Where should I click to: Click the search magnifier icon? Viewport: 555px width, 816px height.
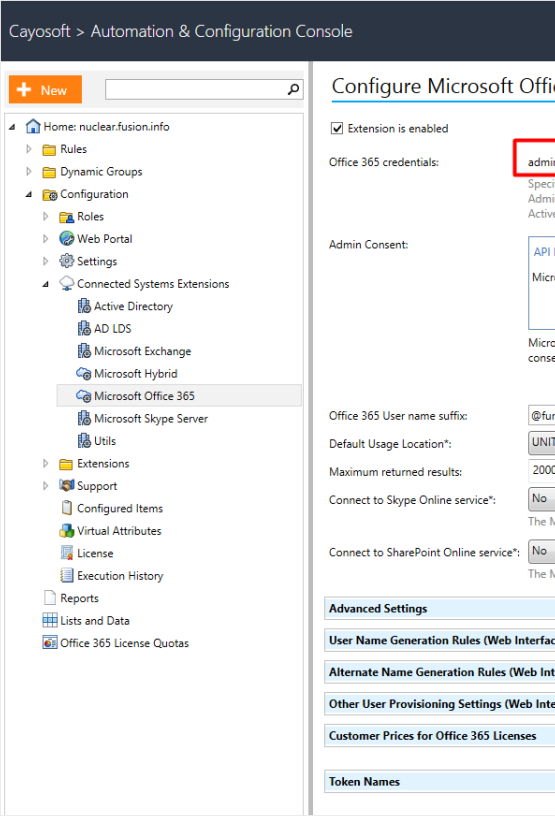point(293,90)
